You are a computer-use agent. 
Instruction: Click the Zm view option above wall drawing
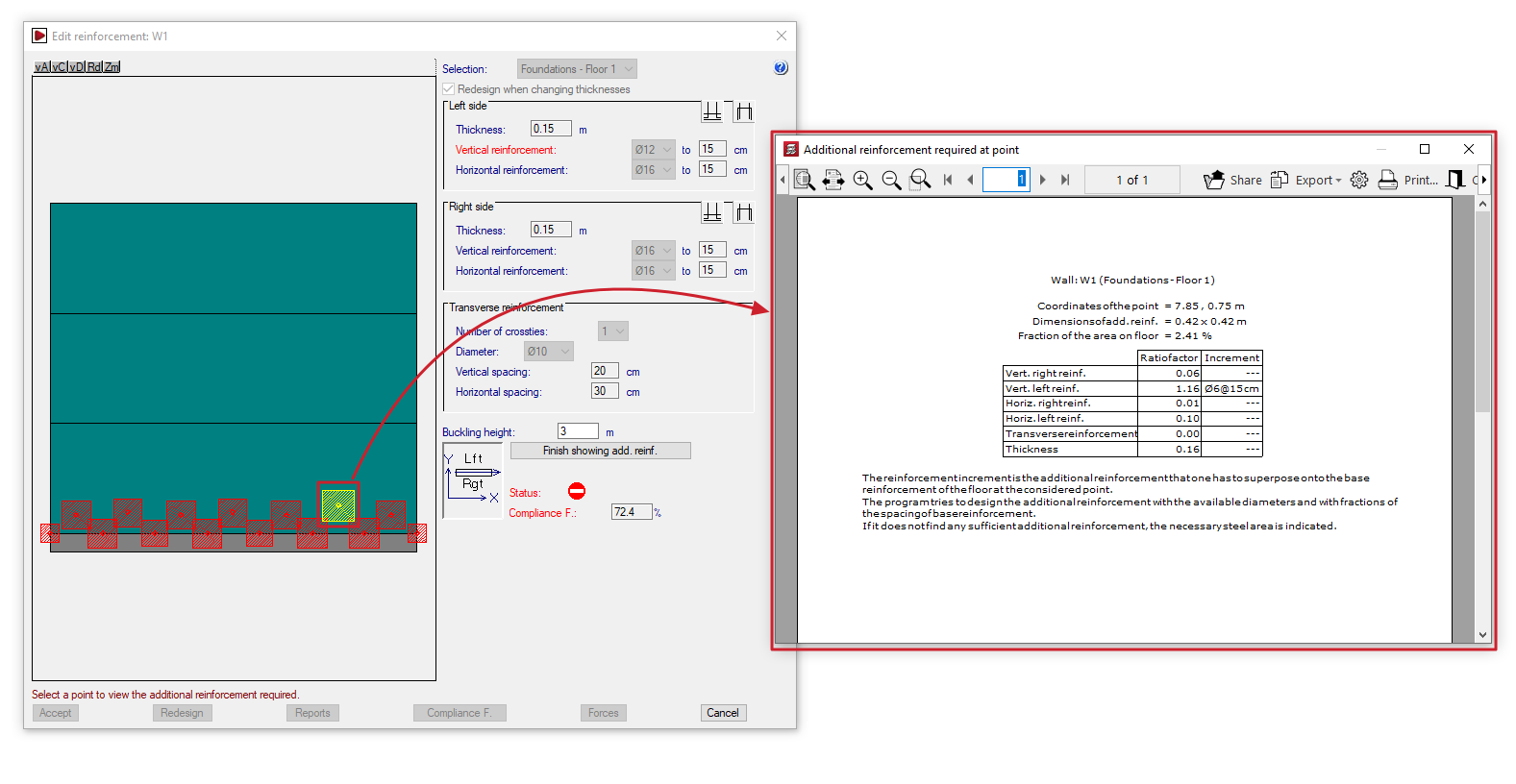click(x=112, y=67)
